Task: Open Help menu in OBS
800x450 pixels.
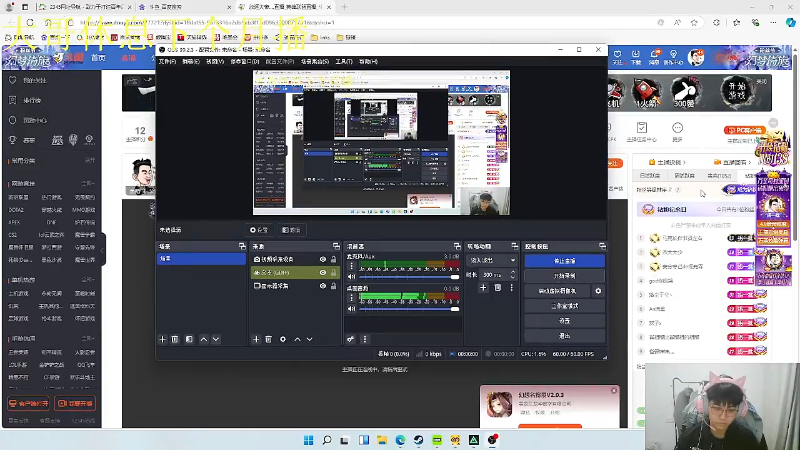Action: (x=368, y=61)
